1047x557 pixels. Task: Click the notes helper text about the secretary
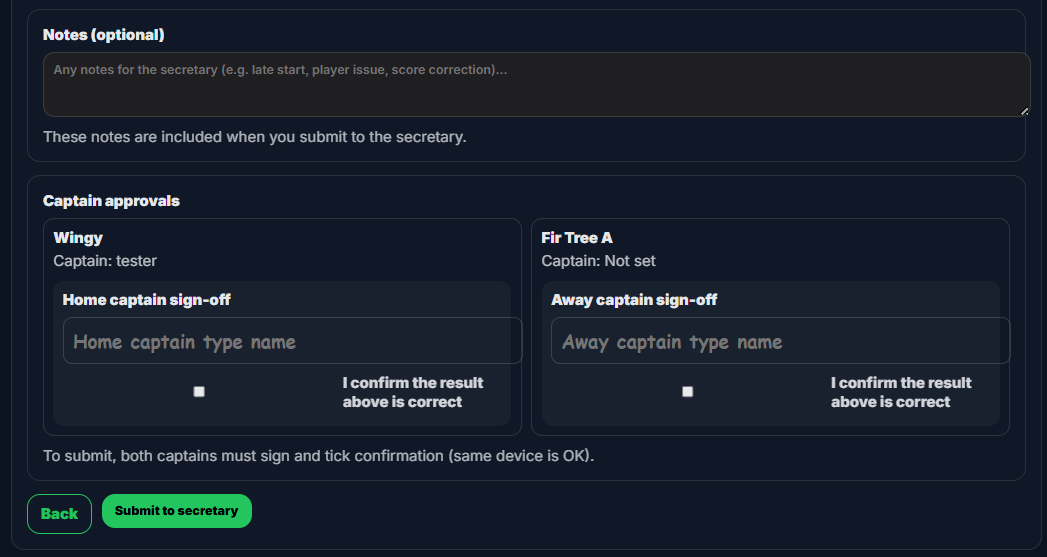coord(255,137)
